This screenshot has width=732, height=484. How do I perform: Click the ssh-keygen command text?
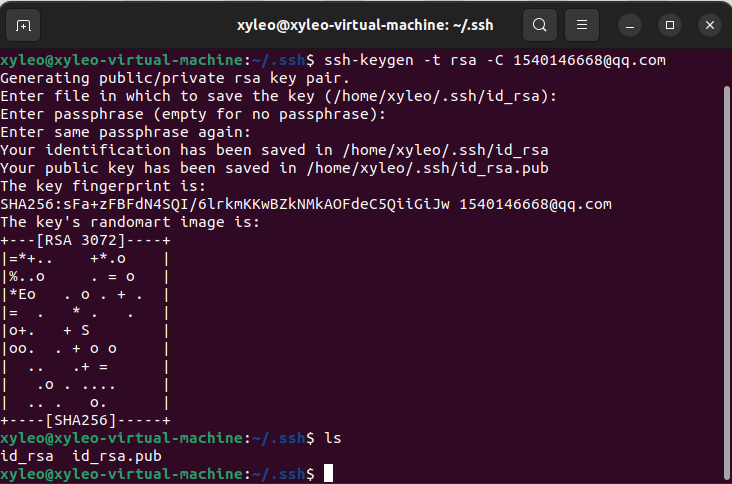click(495, 60)
